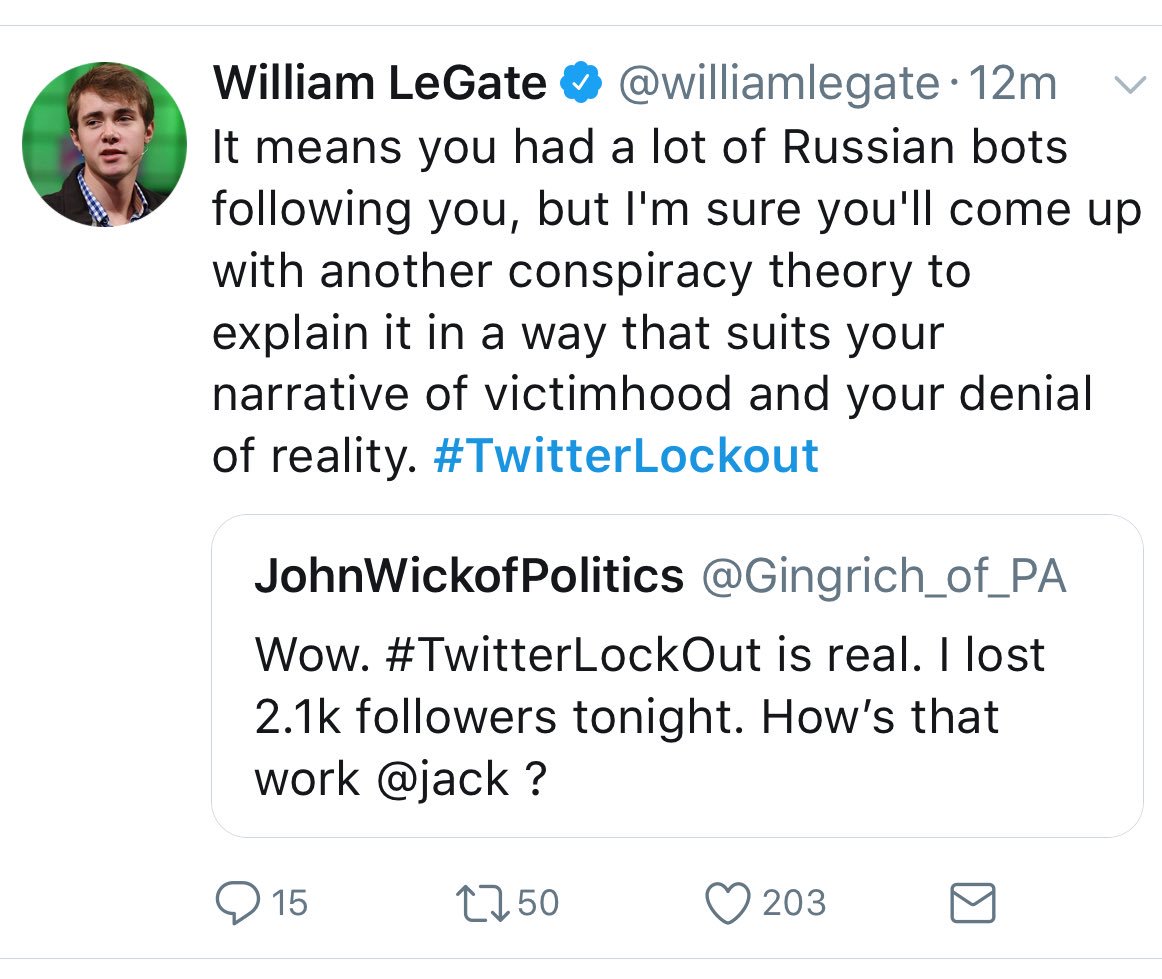Click the like count 203
The height and width of the screenshot is (979, 1162).
pos(794,903)
